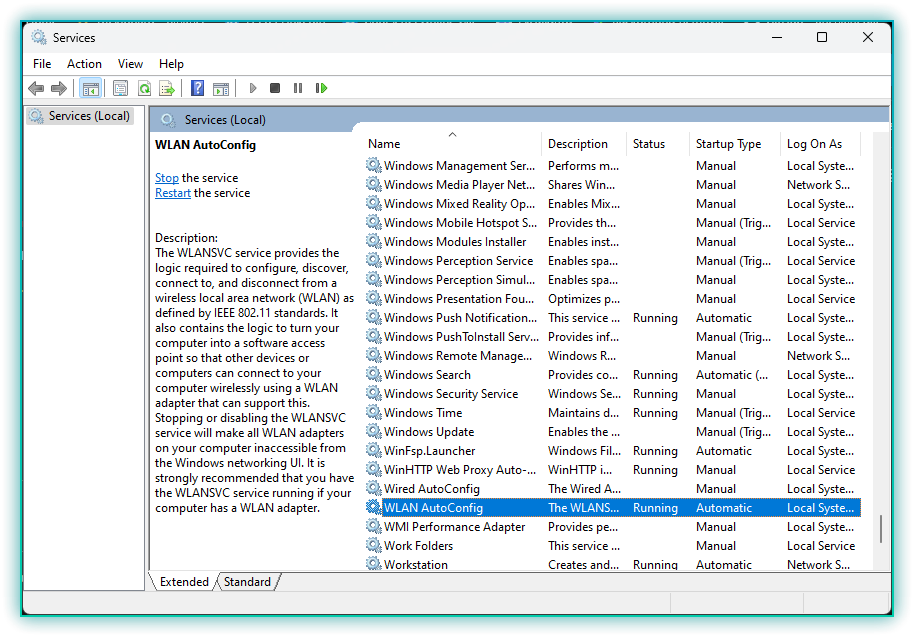Open the blue Help question mark icon

tap(198, 88)
